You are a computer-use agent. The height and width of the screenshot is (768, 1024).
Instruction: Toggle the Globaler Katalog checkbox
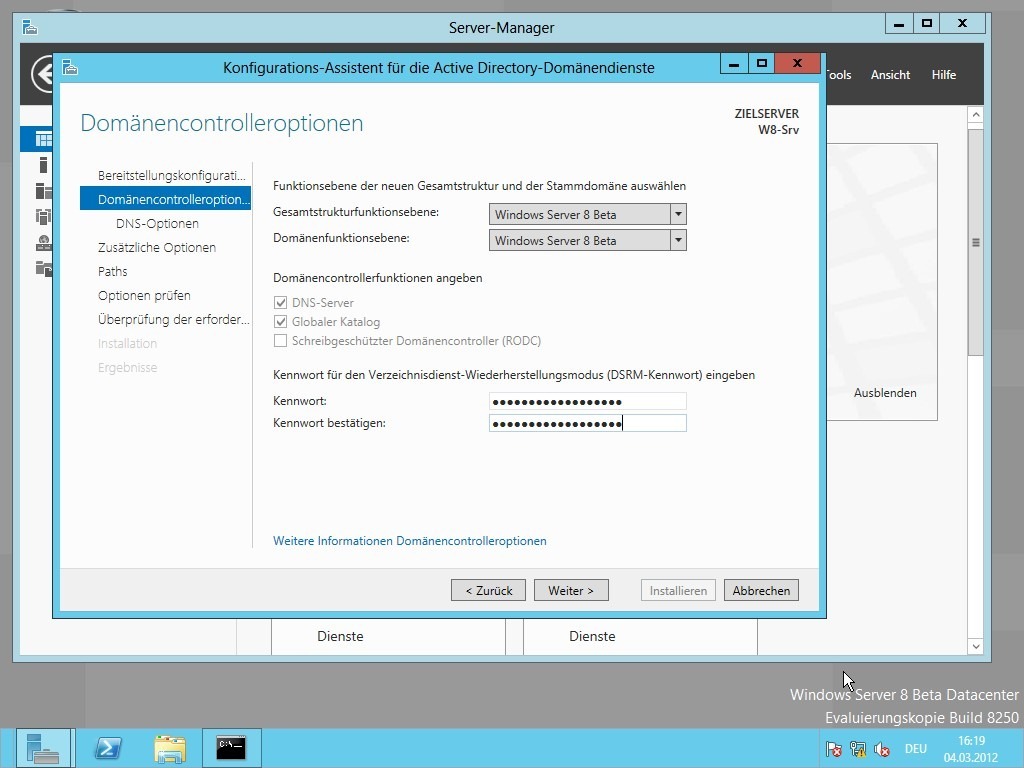tap(280, 321)
